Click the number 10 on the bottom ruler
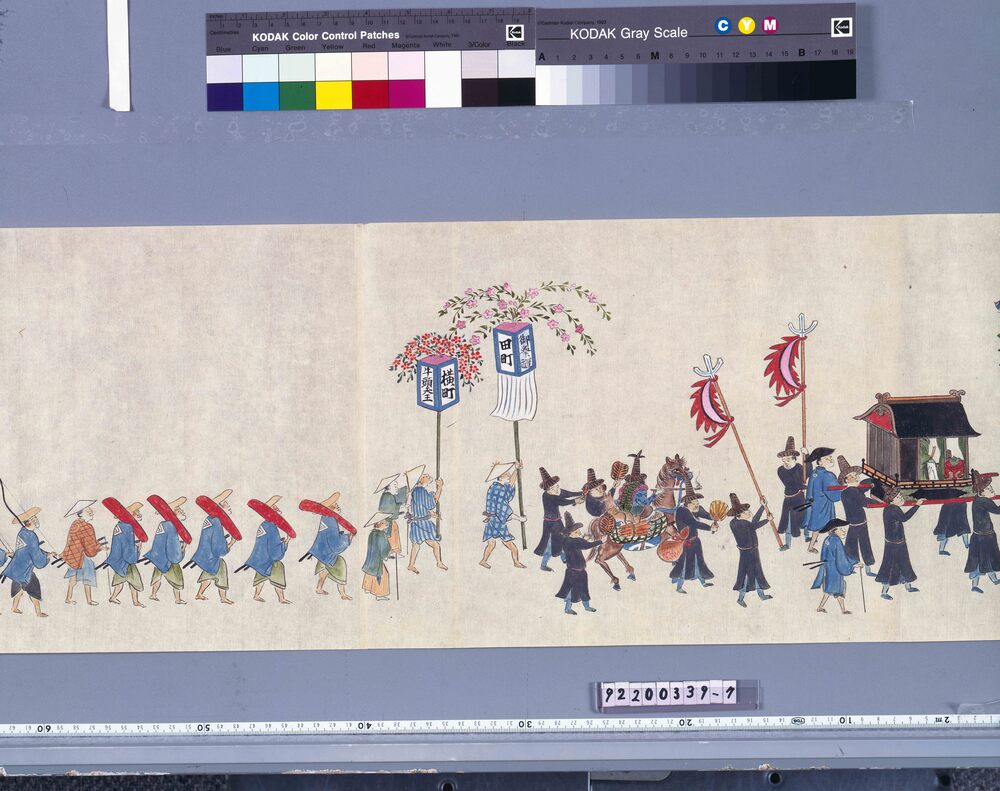Screen dimensions: 1000x791 tap(844, 721)
